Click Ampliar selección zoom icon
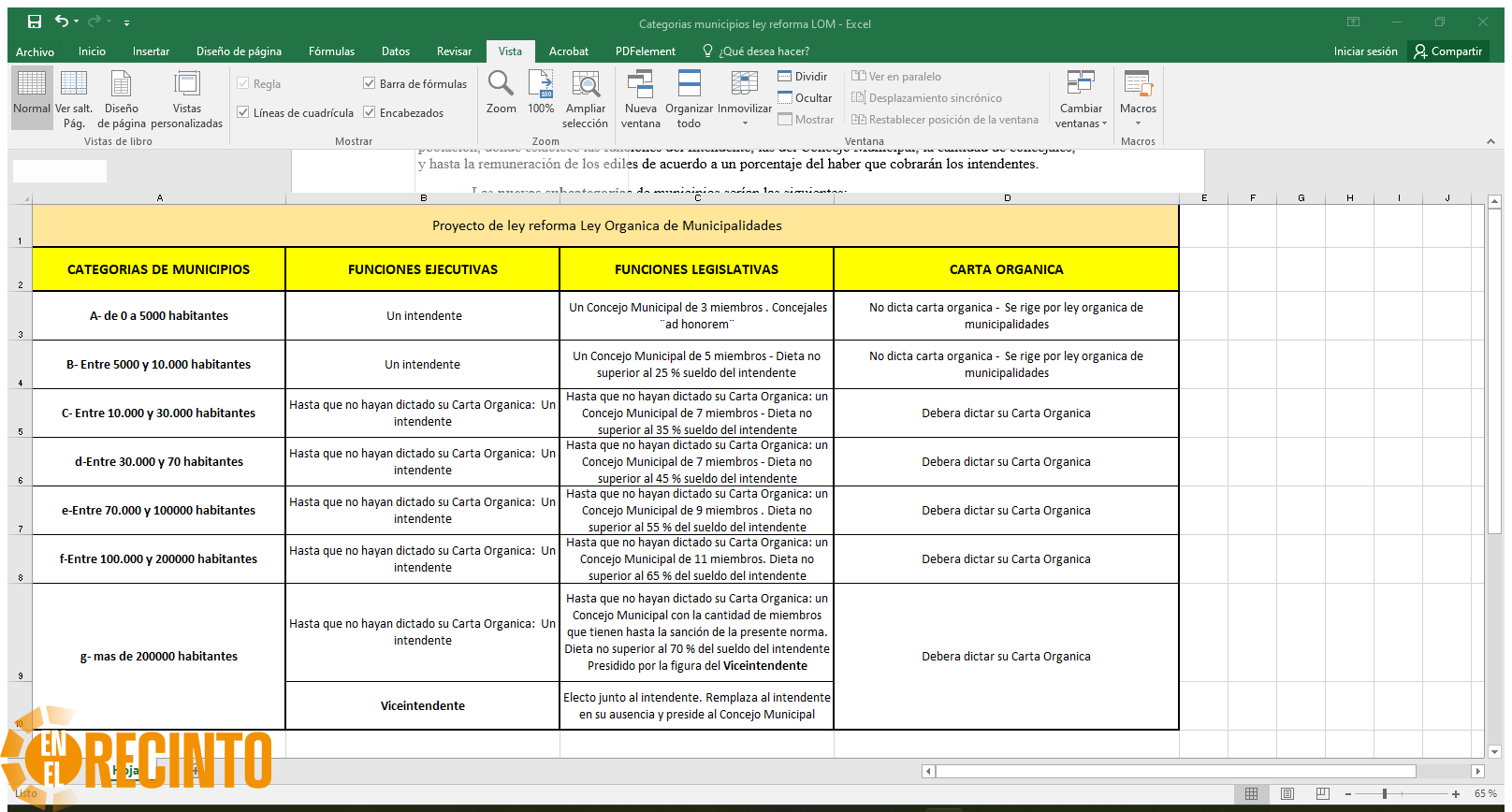Screen dimensions: 1512x812 pyautogui.click(x=586, y=97)
